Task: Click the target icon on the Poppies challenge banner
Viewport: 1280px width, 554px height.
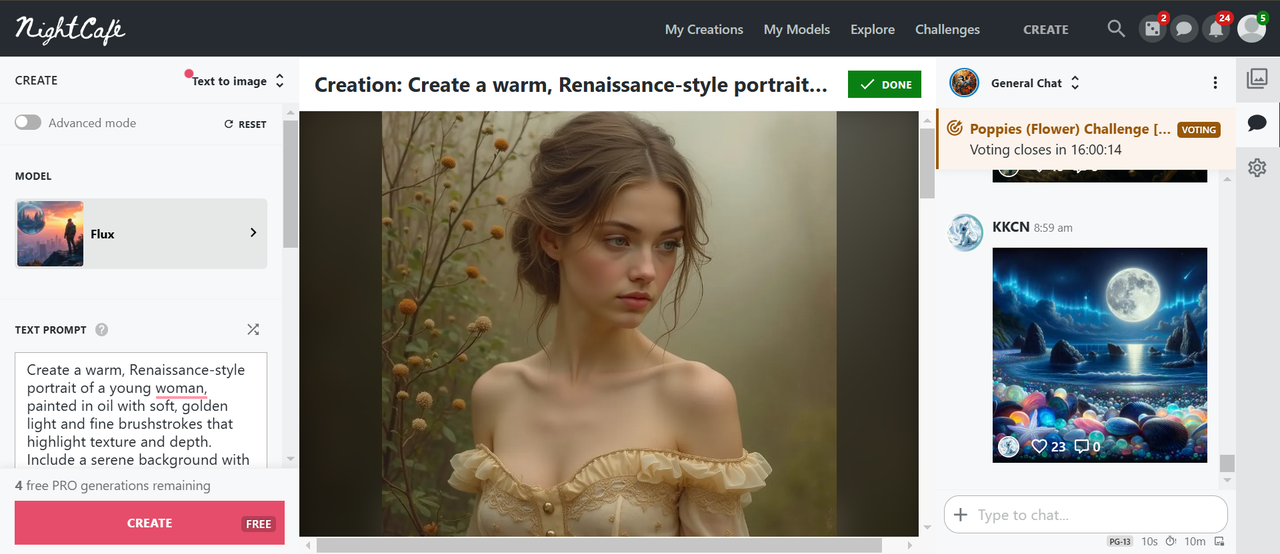Action: pos(954,129)
